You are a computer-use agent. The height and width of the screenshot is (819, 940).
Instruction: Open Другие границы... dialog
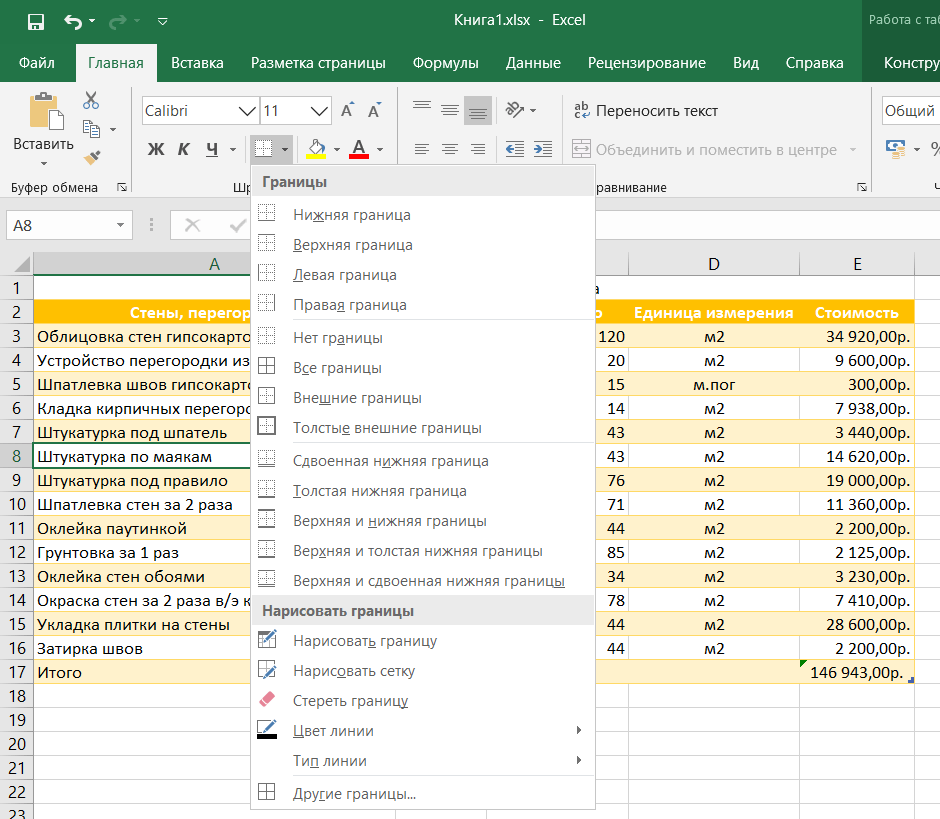click(354, 793)
